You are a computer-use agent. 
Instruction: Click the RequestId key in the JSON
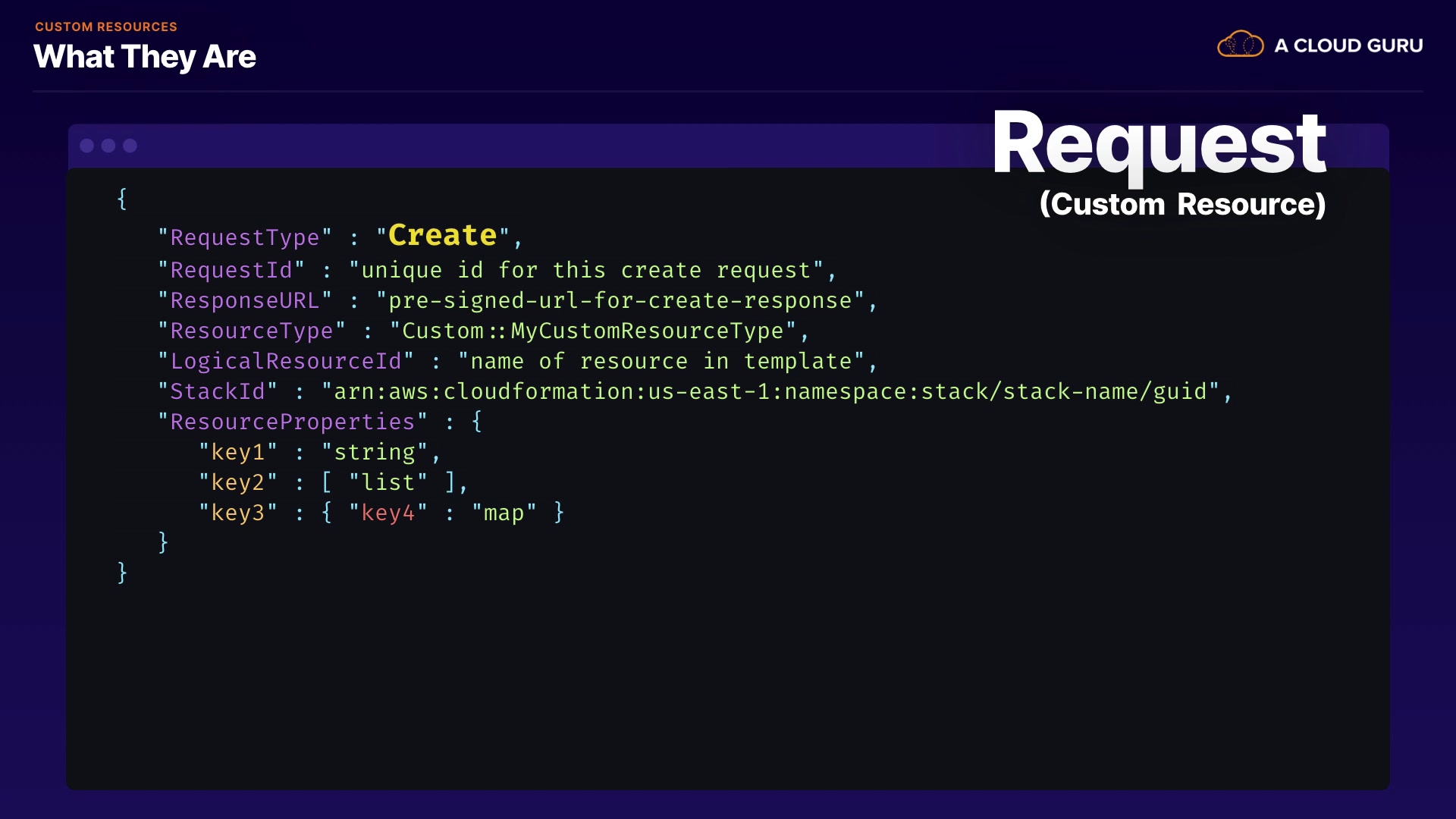(x=231, y=271)
